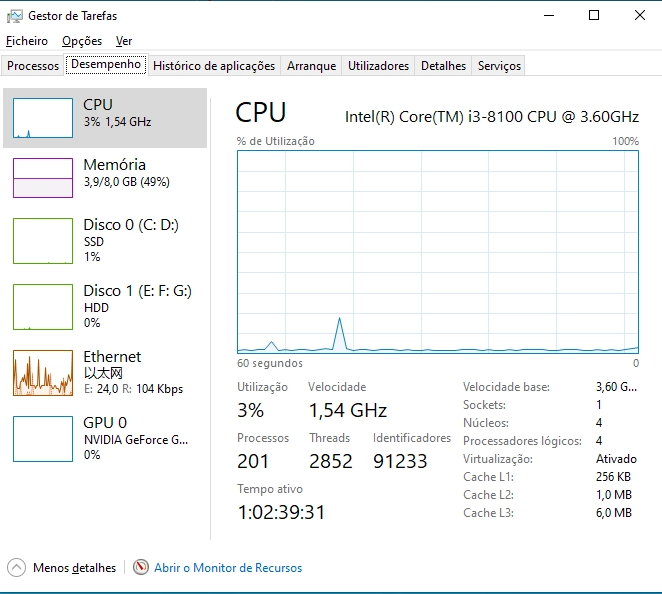Click the 3,9/8,0 GB (49%) memory text
The width and height of the screenshot is (662, 594).
point(127,182)
